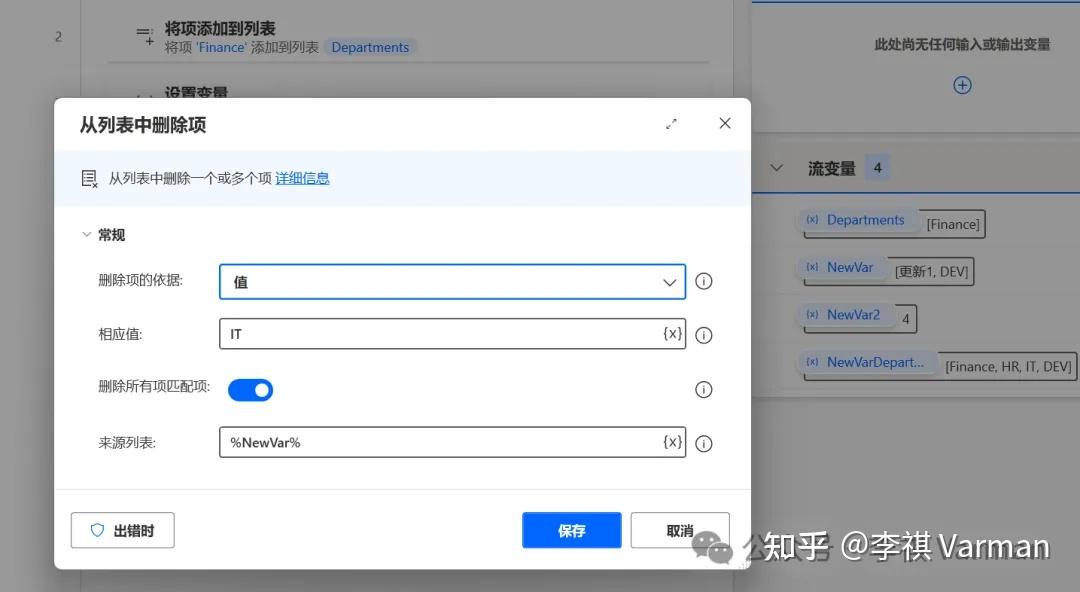Click the remove-from-list icon in dialog header
This screenshot has height=592, width=1080.
pyautogui.click(x=88, y=177)
